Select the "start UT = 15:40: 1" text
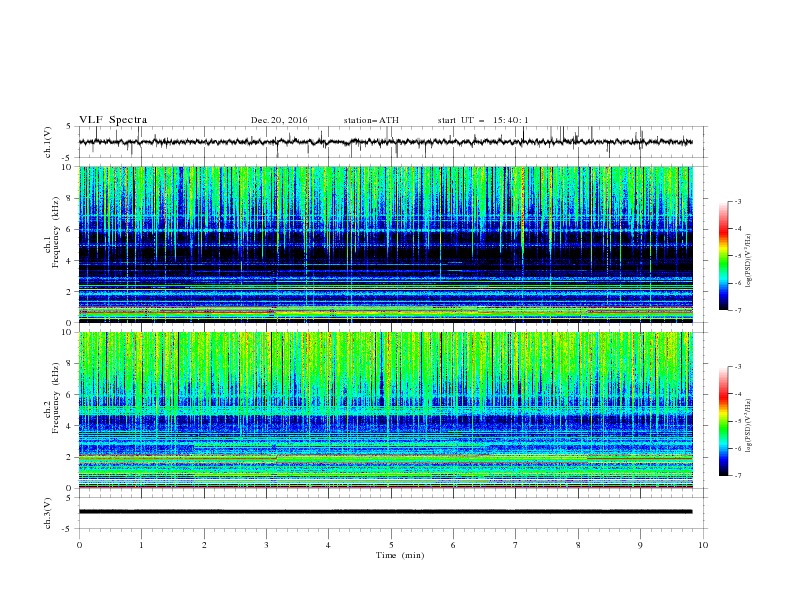 483,120
